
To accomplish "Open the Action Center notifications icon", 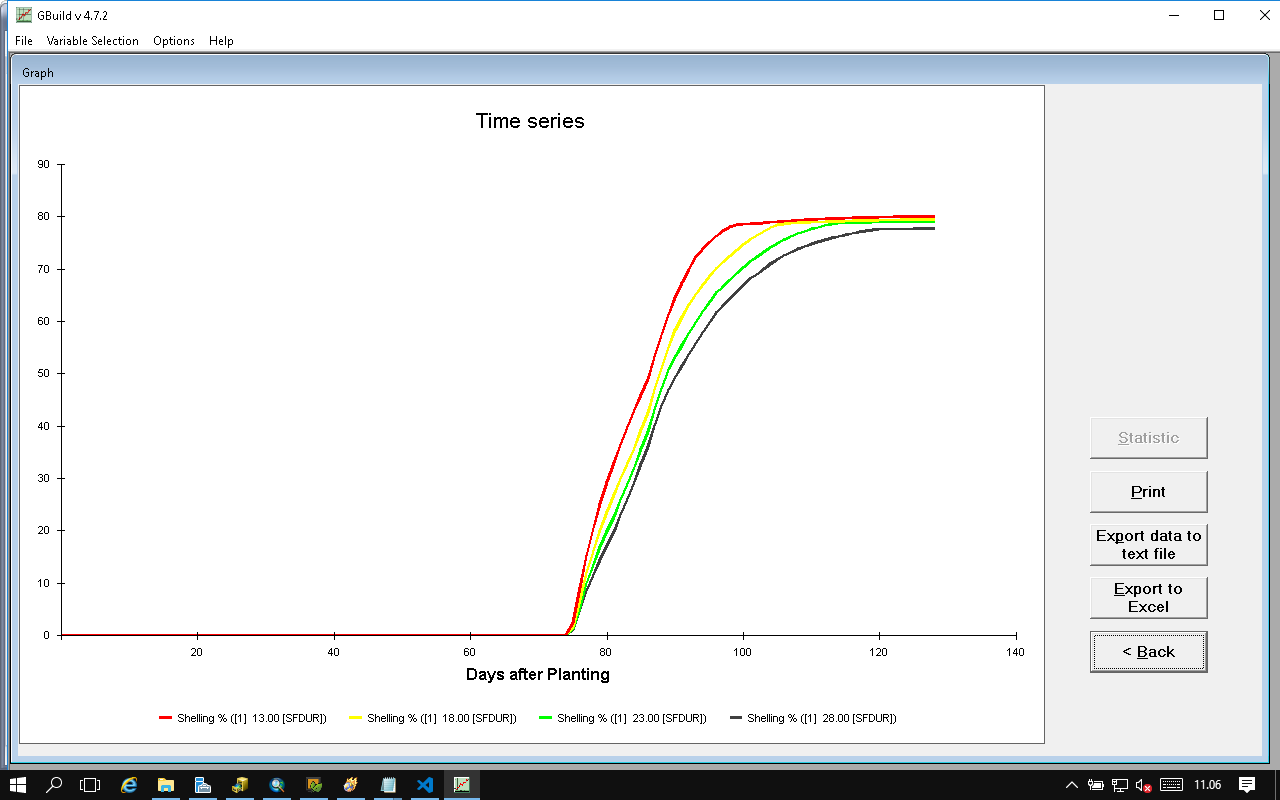I will pos(1247,785).
